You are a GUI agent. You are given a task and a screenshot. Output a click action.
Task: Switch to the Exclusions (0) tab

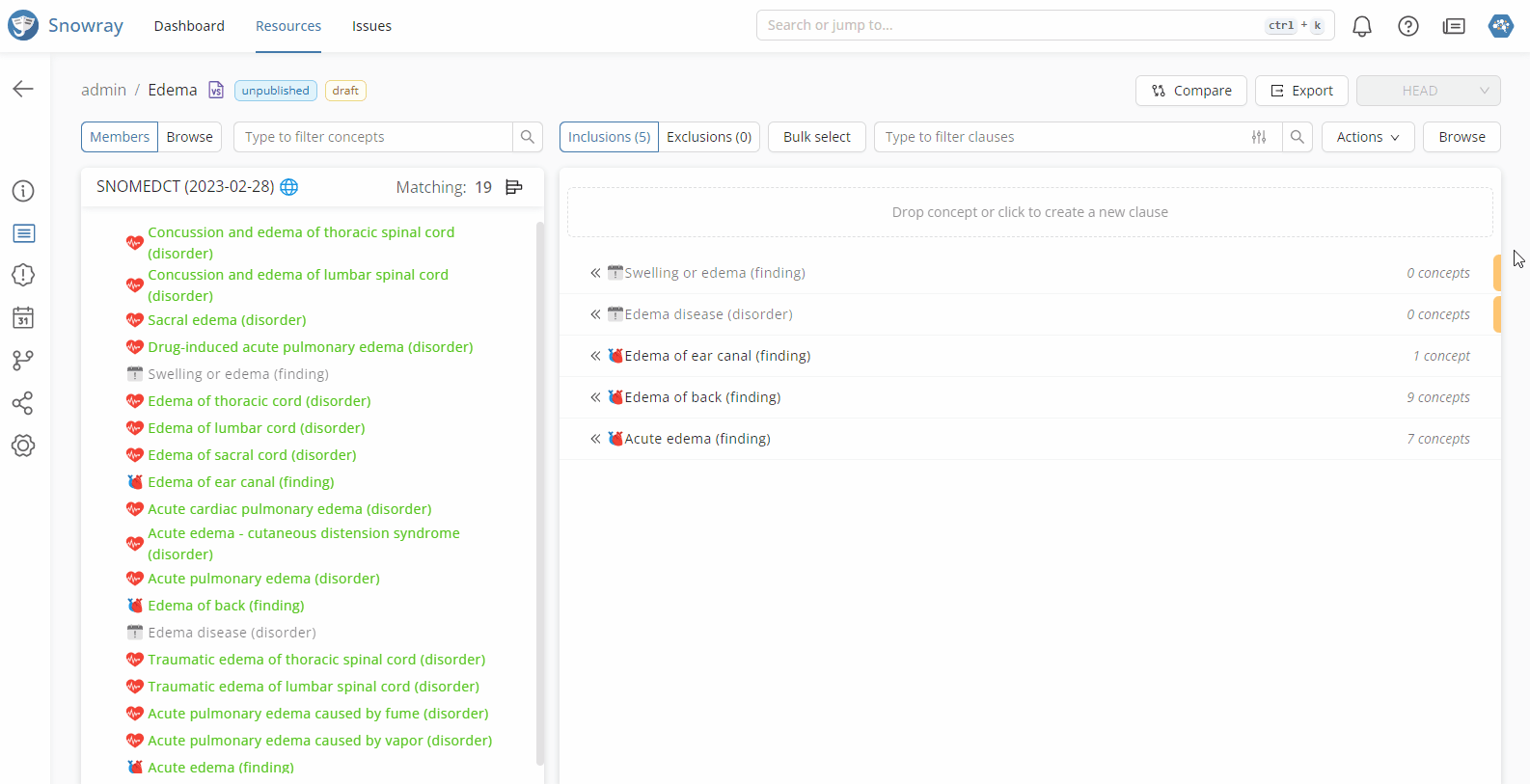click(x=708, y=137)
